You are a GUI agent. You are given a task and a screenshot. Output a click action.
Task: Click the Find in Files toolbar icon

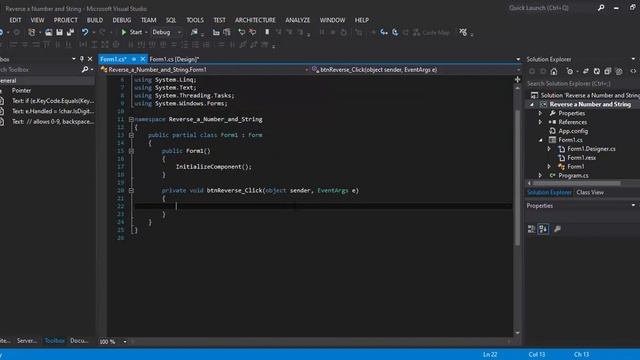click(x=195, y=32)
